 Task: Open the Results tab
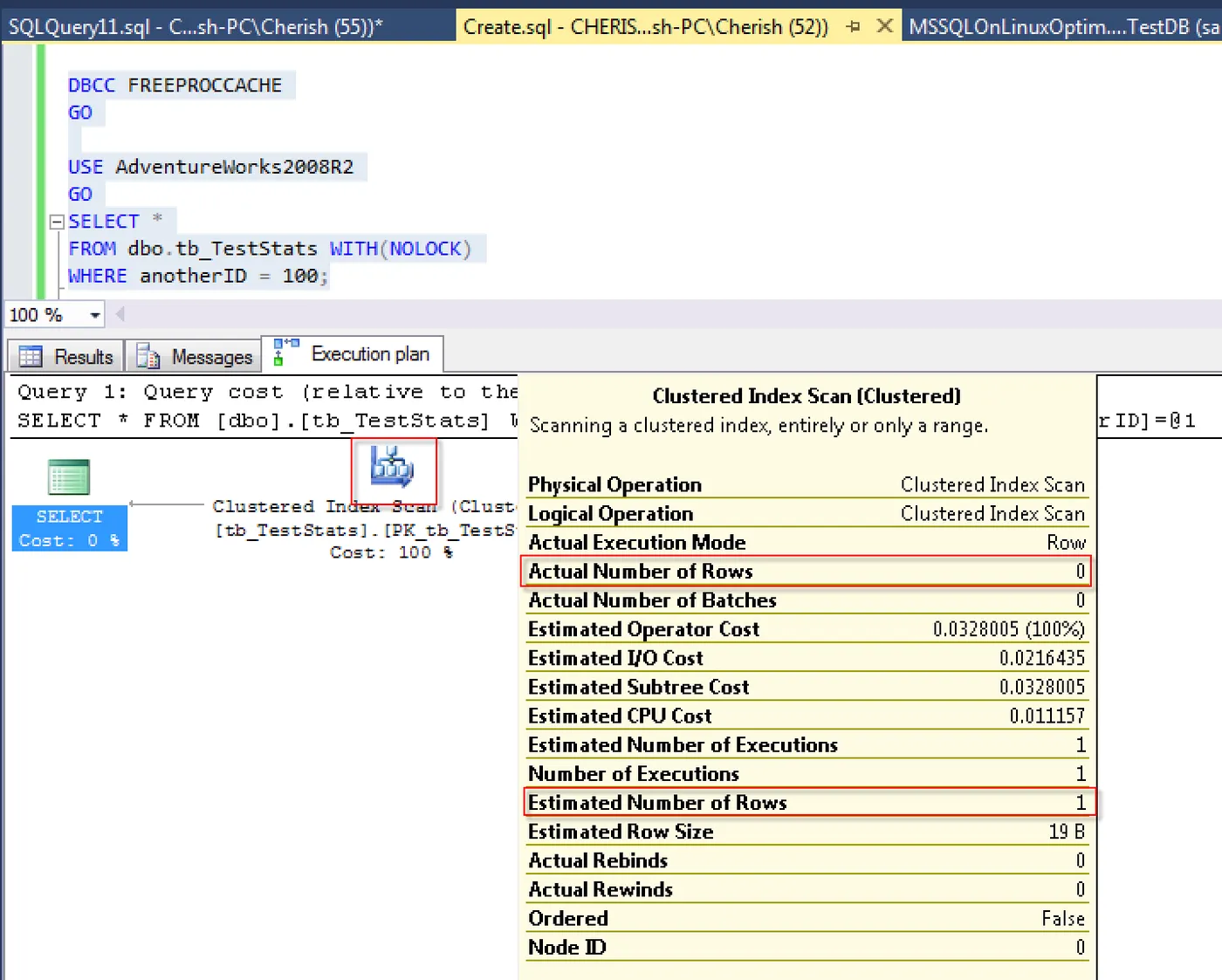click(x=66, y=356)
